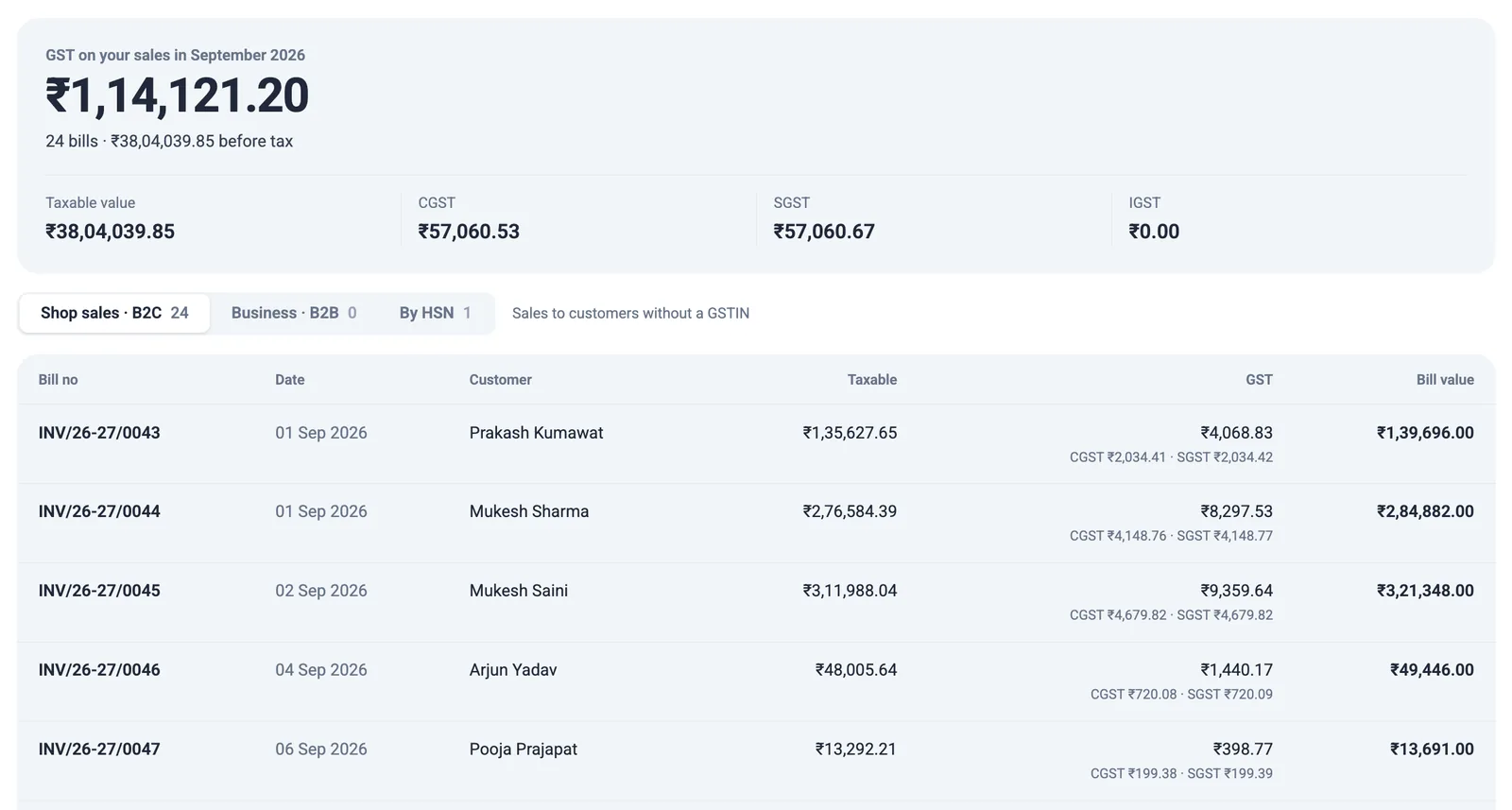Switch to Shop sales B2C tab
Screen dimensions: 1512x810
(x=114, y=313)
